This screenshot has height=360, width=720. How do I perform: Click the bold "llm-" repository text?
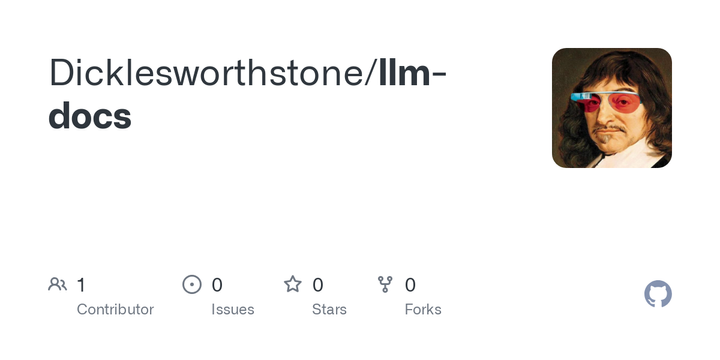tap(412, 73)
